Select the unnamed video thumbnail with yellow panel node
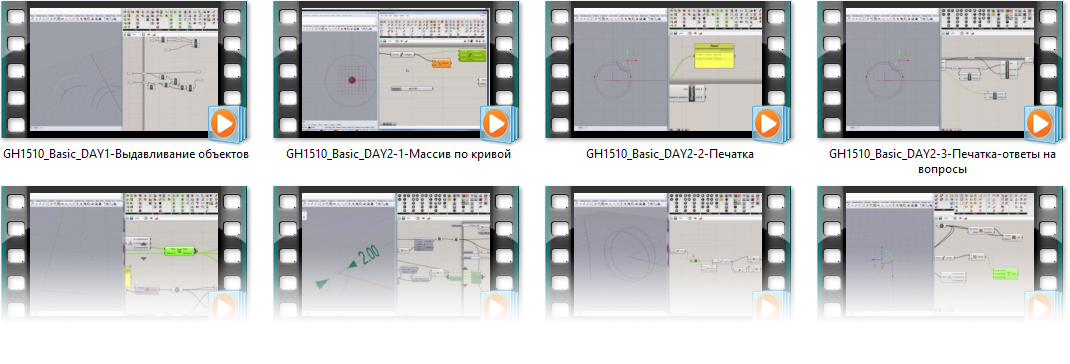 [124, 253]
